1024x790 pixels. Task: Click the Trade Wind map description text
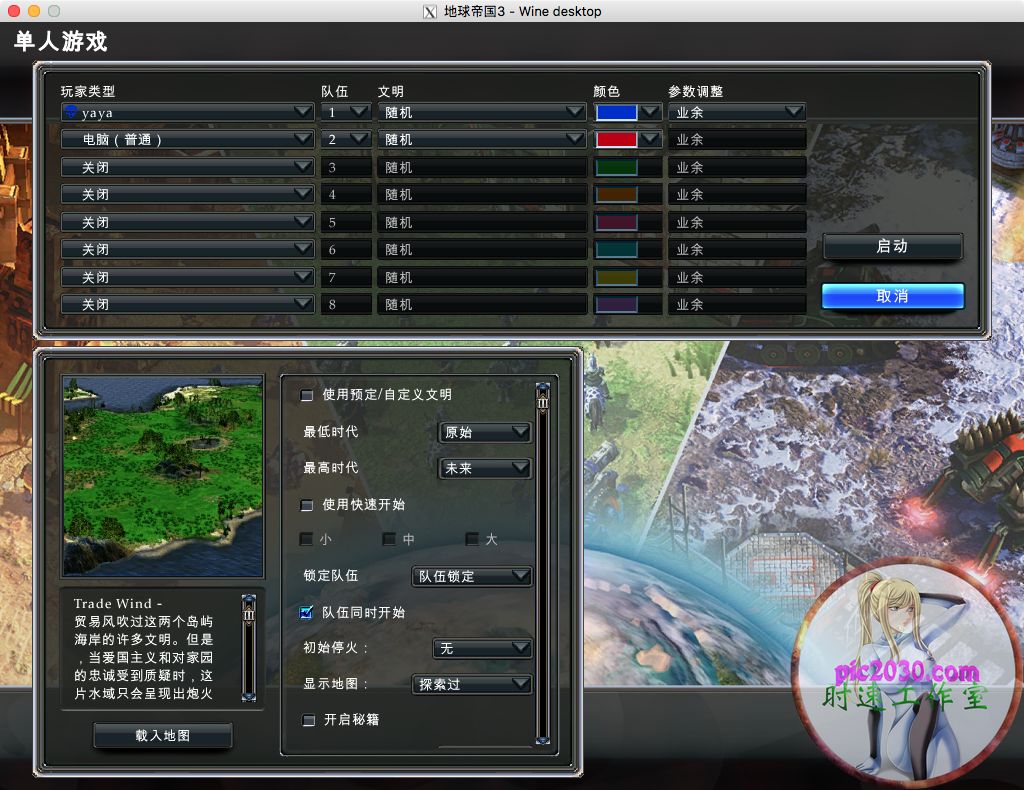(143, 648)
